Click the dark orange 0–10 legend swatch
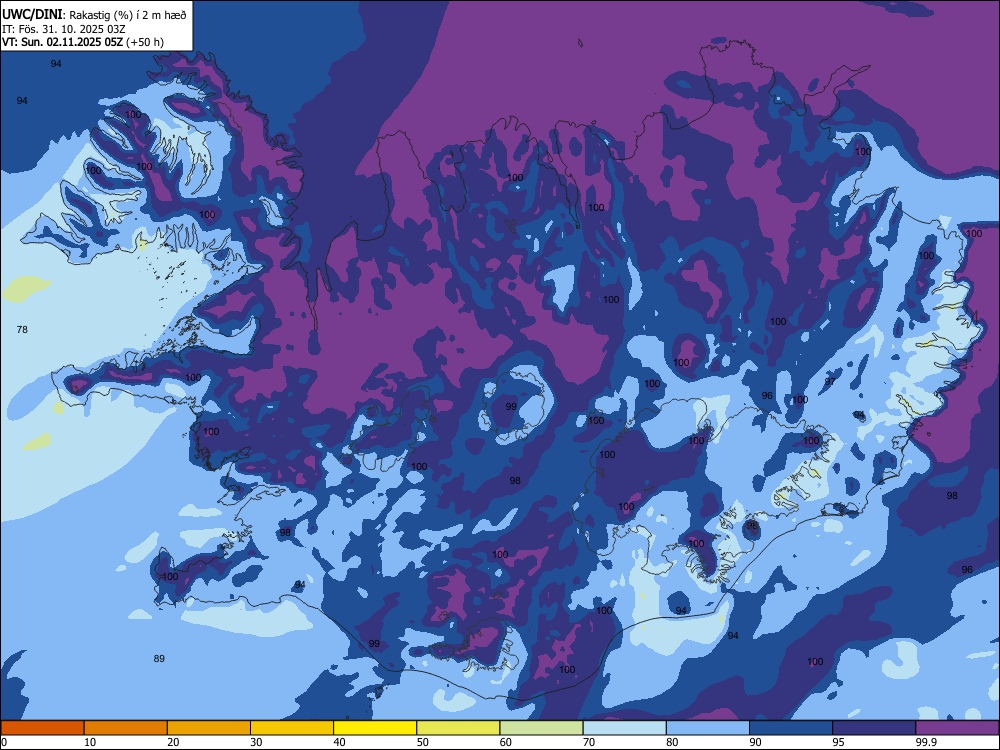 tap(42, 728)
